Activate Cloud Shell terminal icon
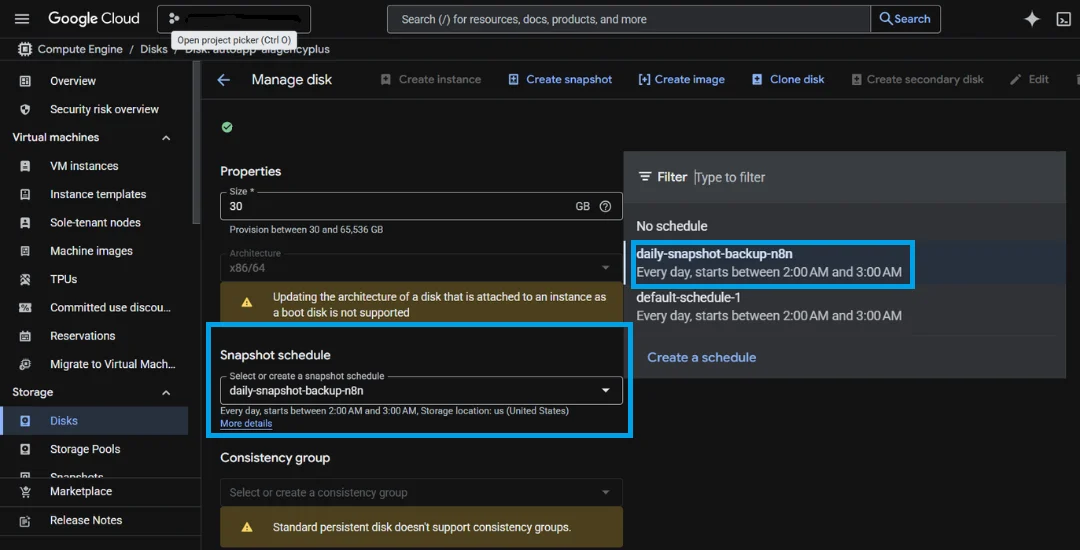Screen dimensions: 1080x550 coord(1063,19)
